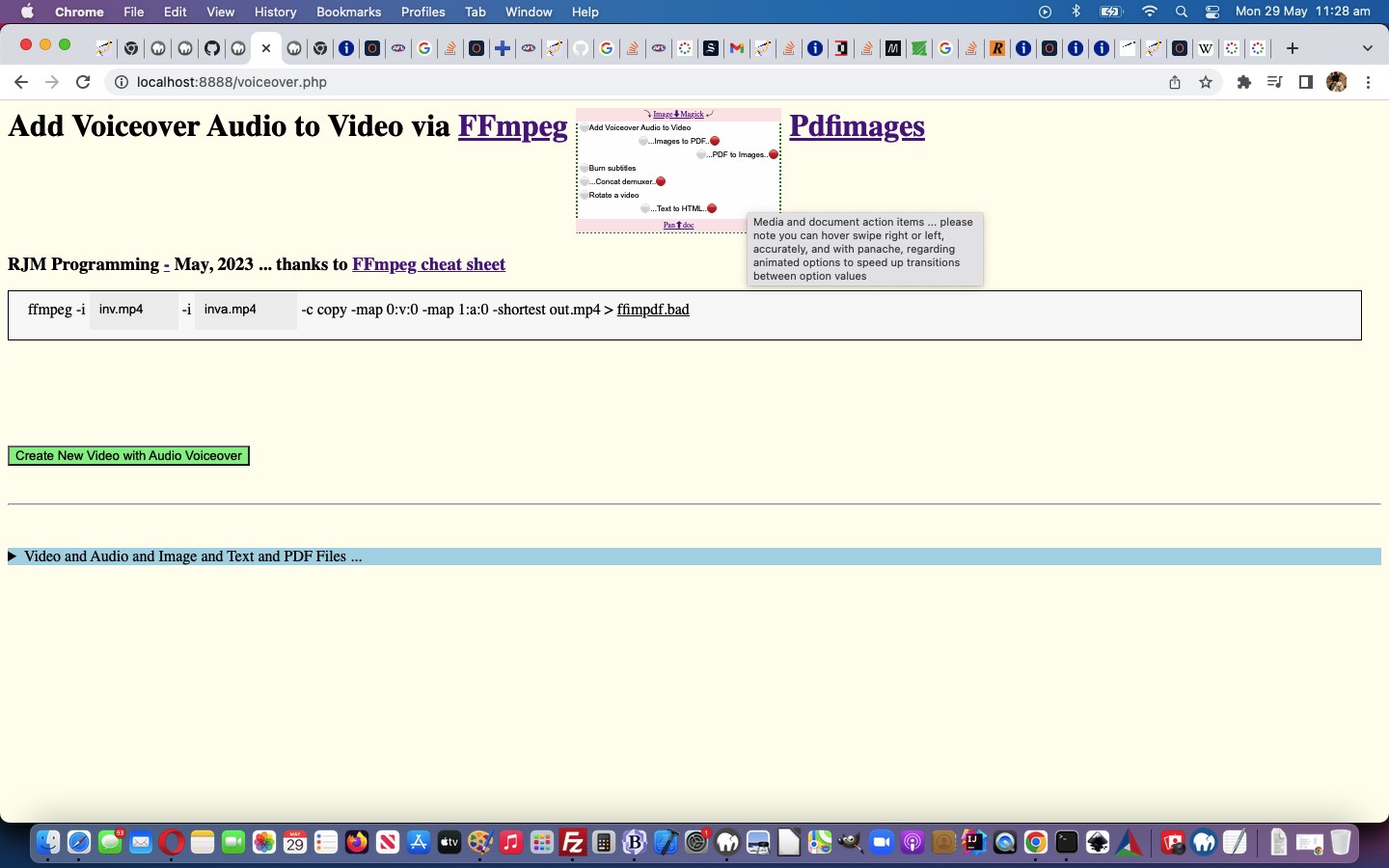
Task: Open the Music app from the Dock
Action: click(x=511, y=843)
